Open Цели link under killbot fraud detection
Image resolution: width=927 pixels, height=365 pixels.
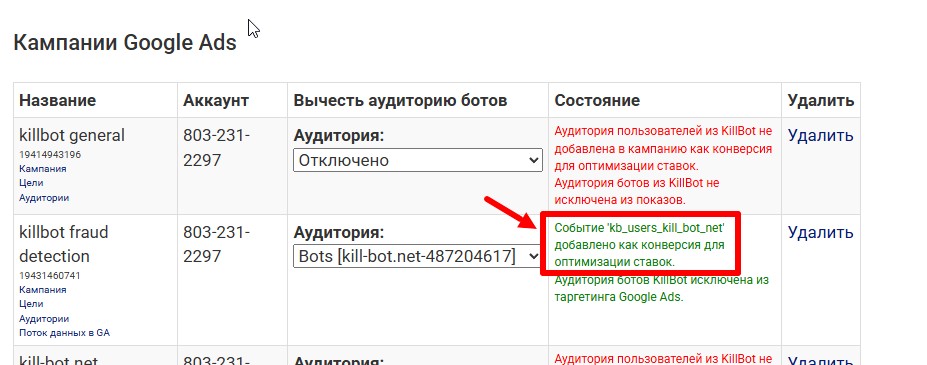tap(31, 304)
